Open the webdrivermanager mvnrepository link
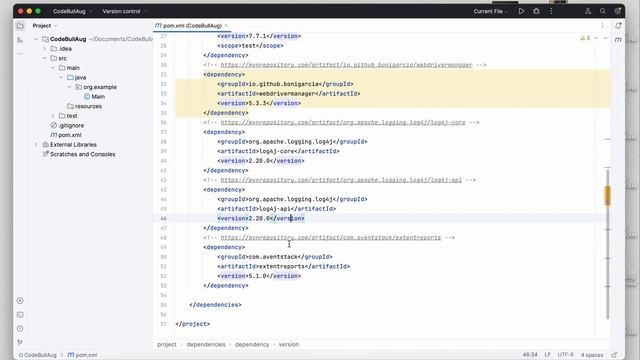The width and height of the screenshot is (640, 360). 346,65
